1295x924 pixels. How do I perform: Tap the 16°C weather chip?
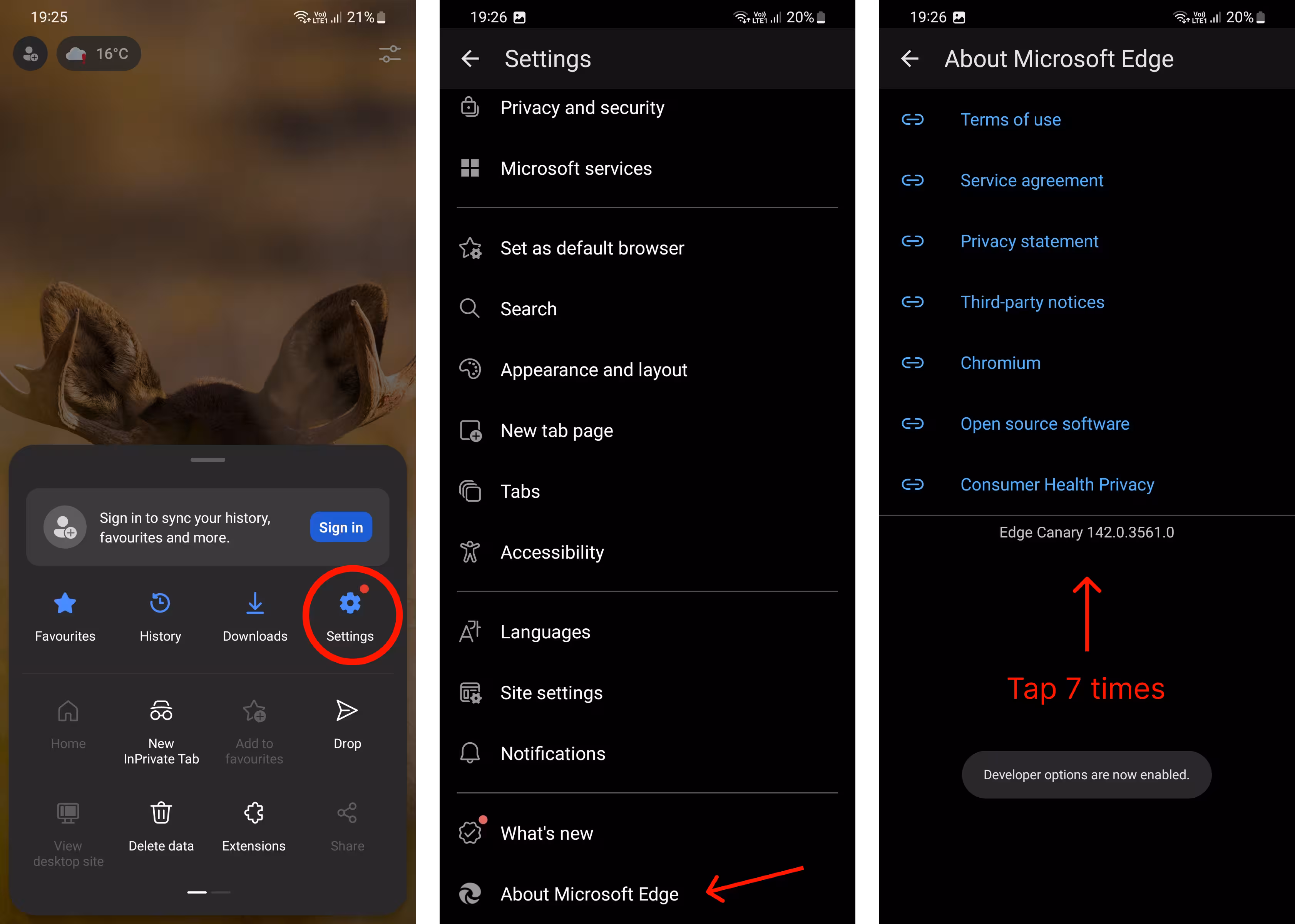pos(99,54)
